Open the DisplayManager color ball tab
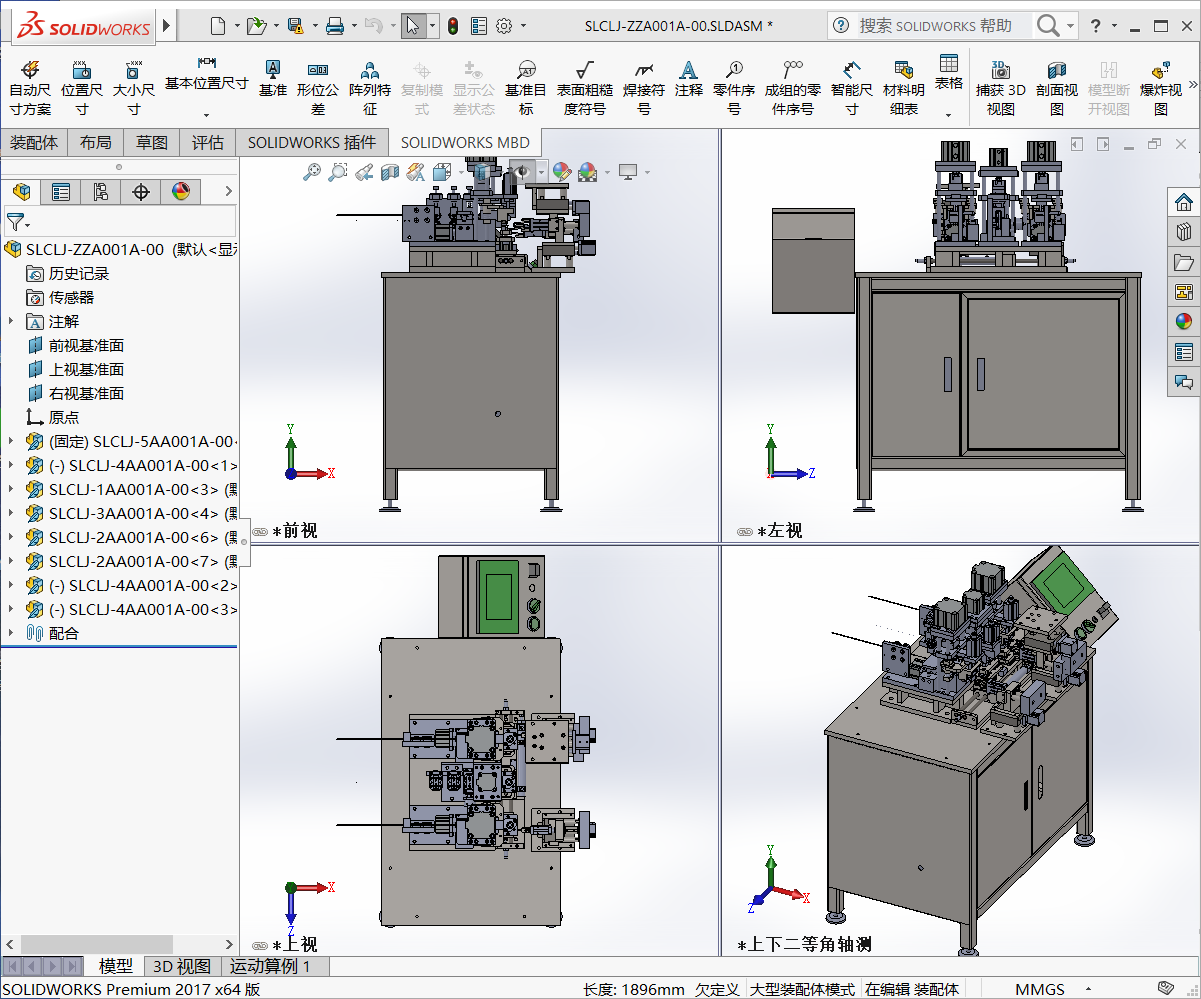 pos(181,192)
